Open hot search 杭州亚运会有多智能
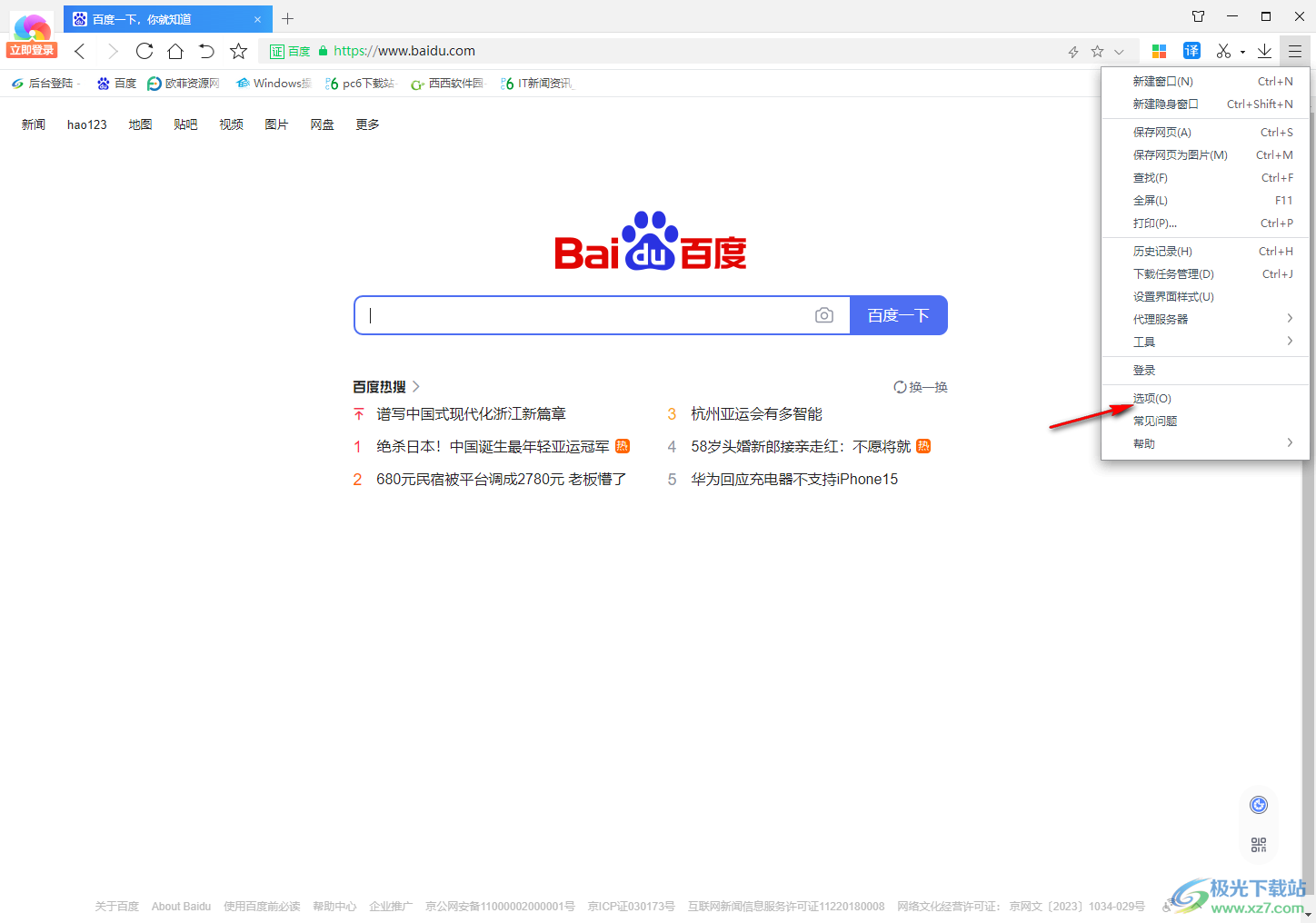 click(756, 414)
